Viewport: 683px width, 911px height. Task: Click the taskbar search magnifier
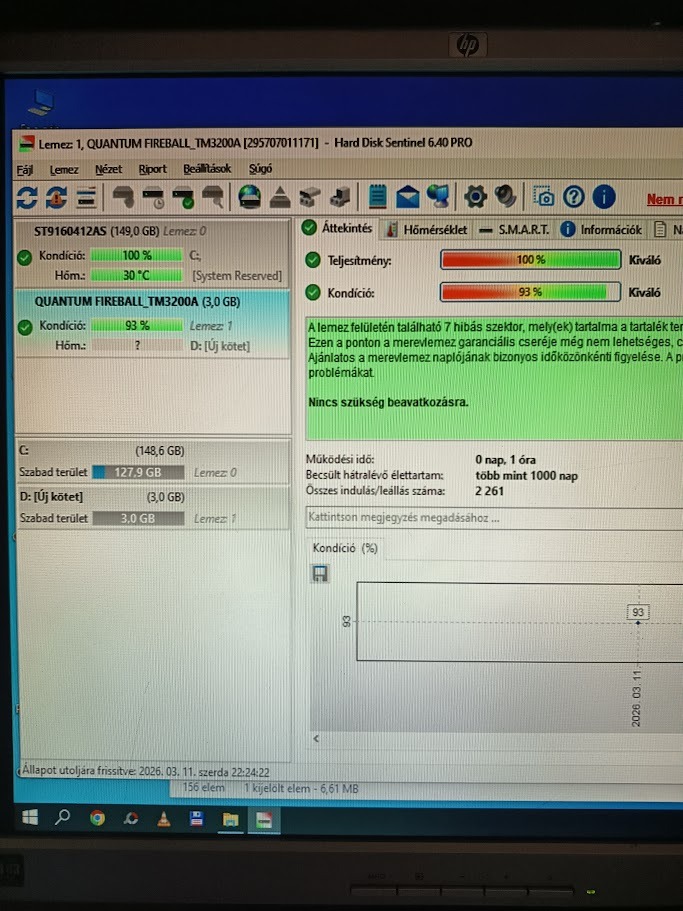tap(62, 818)
